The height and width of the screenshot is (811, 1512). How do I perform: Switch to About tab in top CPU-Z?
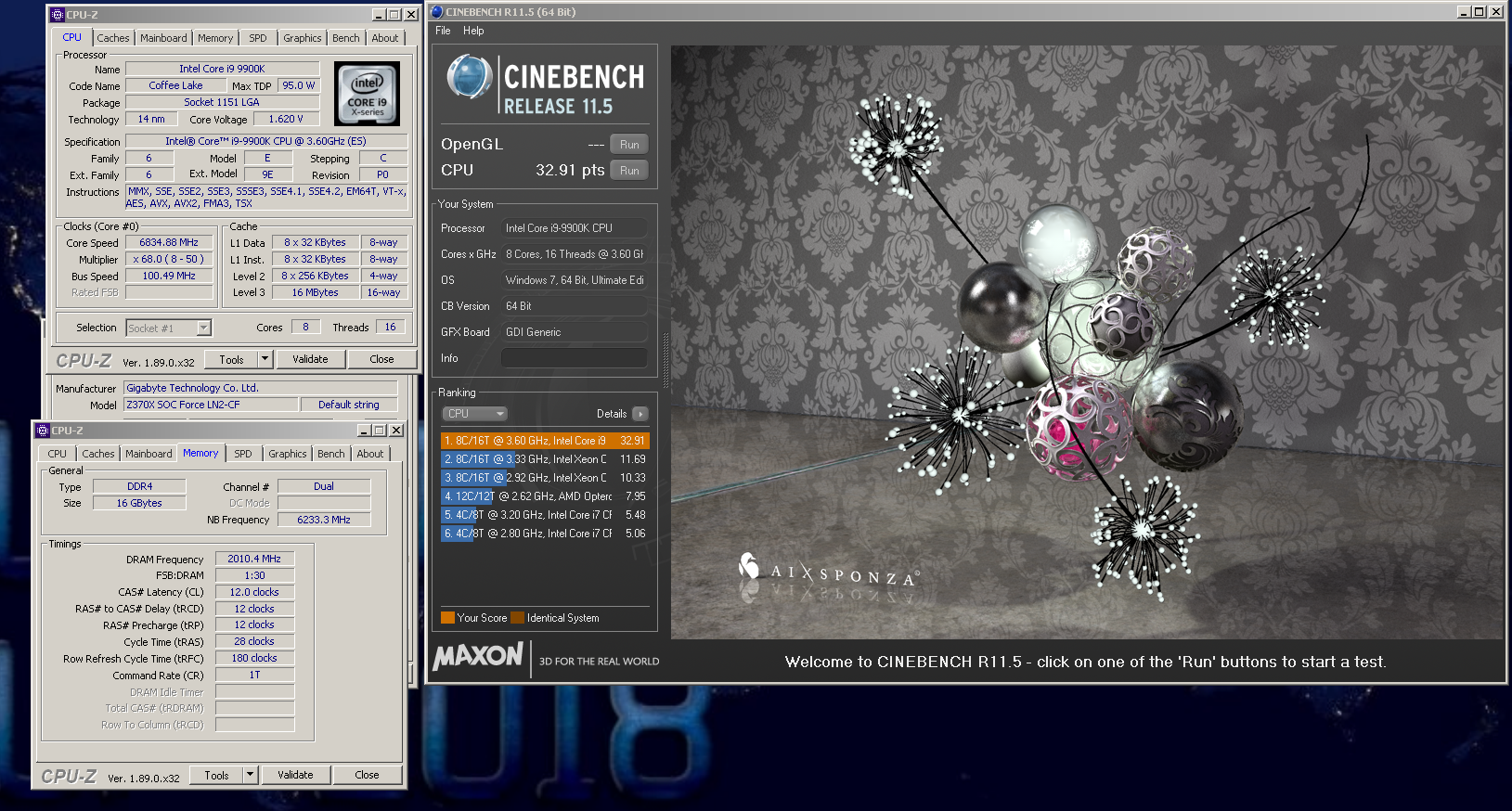(x=385, y=38)
